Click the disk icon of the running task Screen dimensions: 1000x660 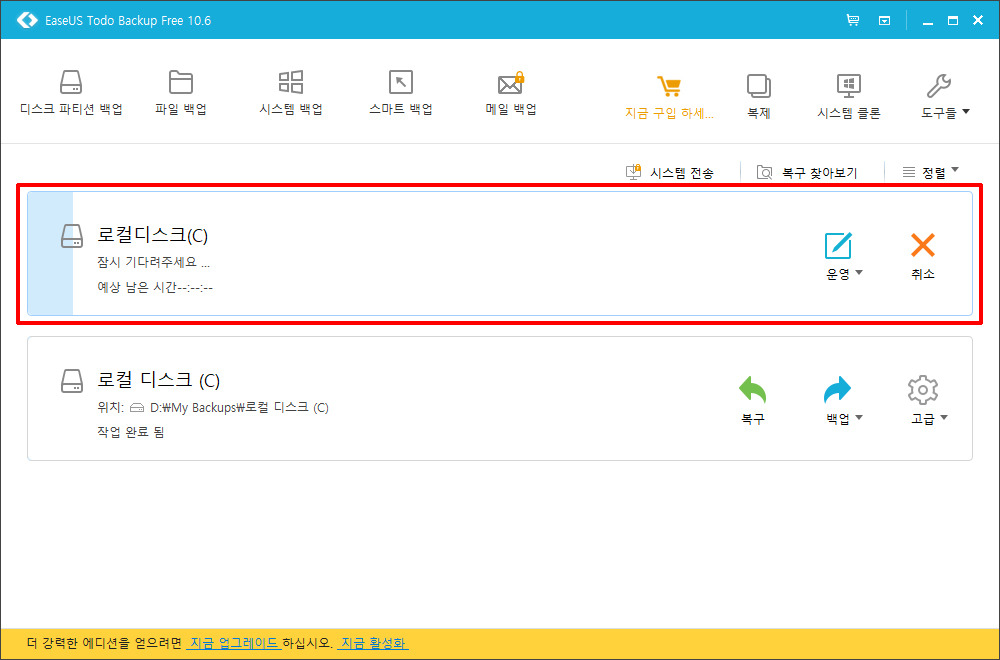coord(71,236)
